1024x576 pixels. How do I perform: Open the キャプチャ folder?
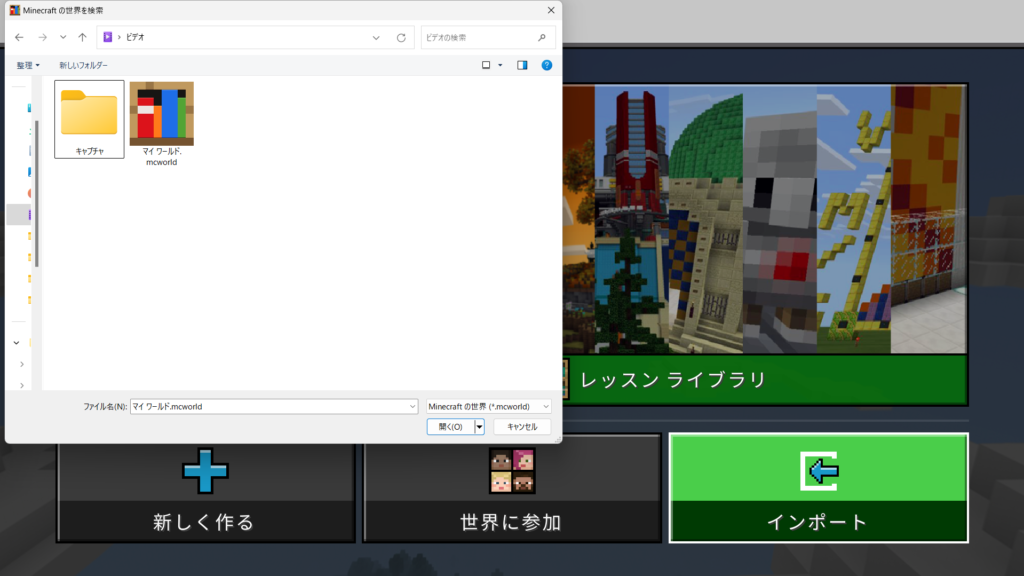click(89, 118)
